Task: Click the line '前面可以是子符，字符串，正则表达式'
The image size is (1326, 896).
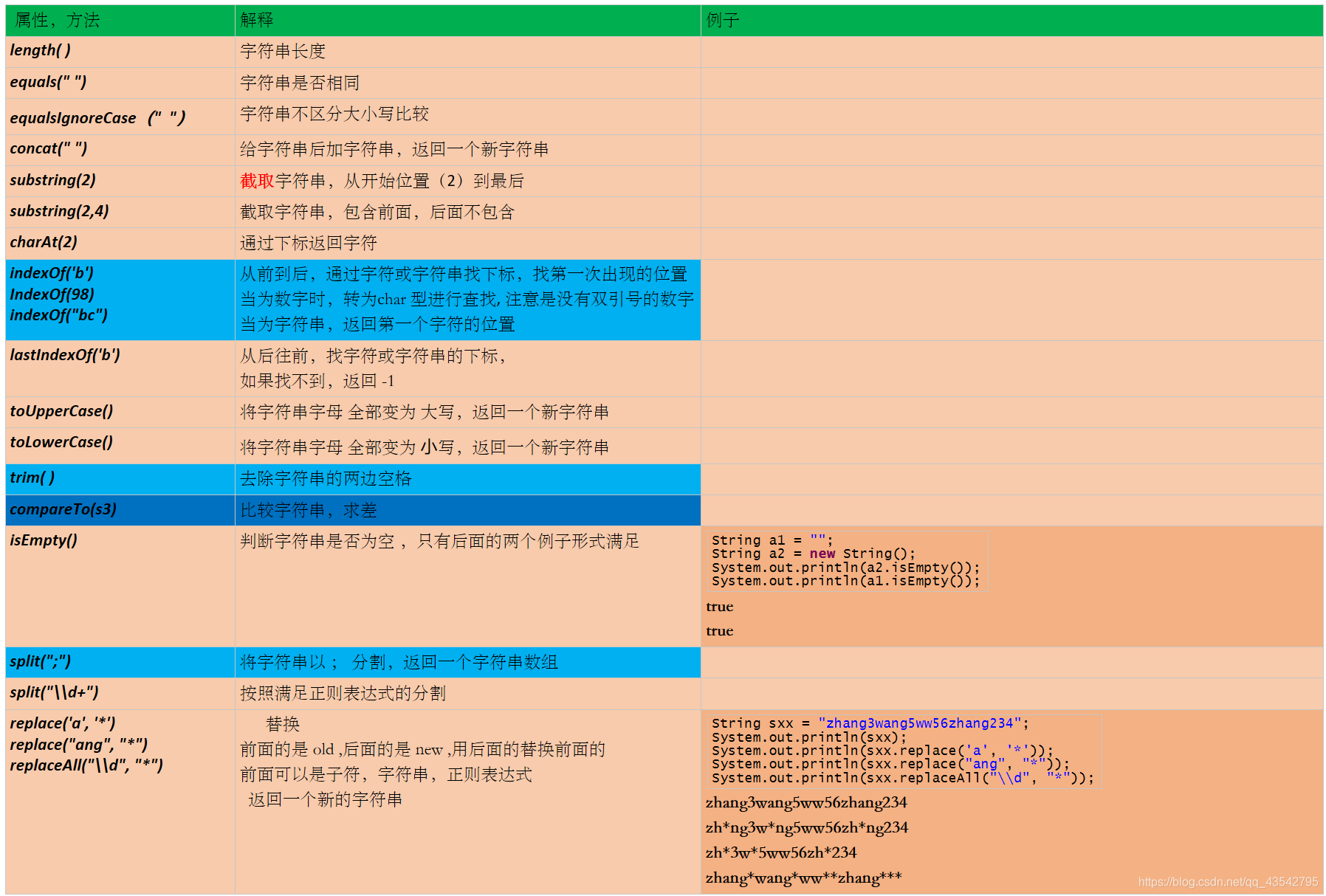Action: coord(385,774)
